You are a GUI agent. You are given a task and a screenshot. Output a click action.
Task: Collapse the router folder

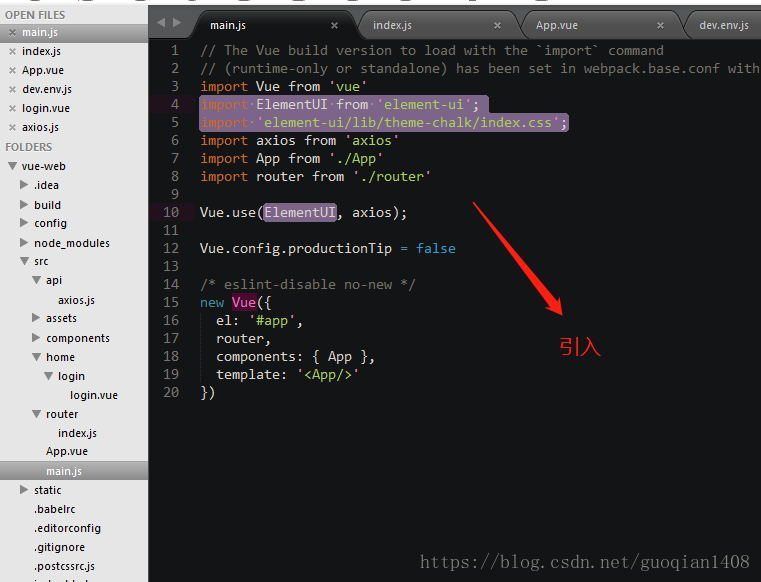coord(36,414)
